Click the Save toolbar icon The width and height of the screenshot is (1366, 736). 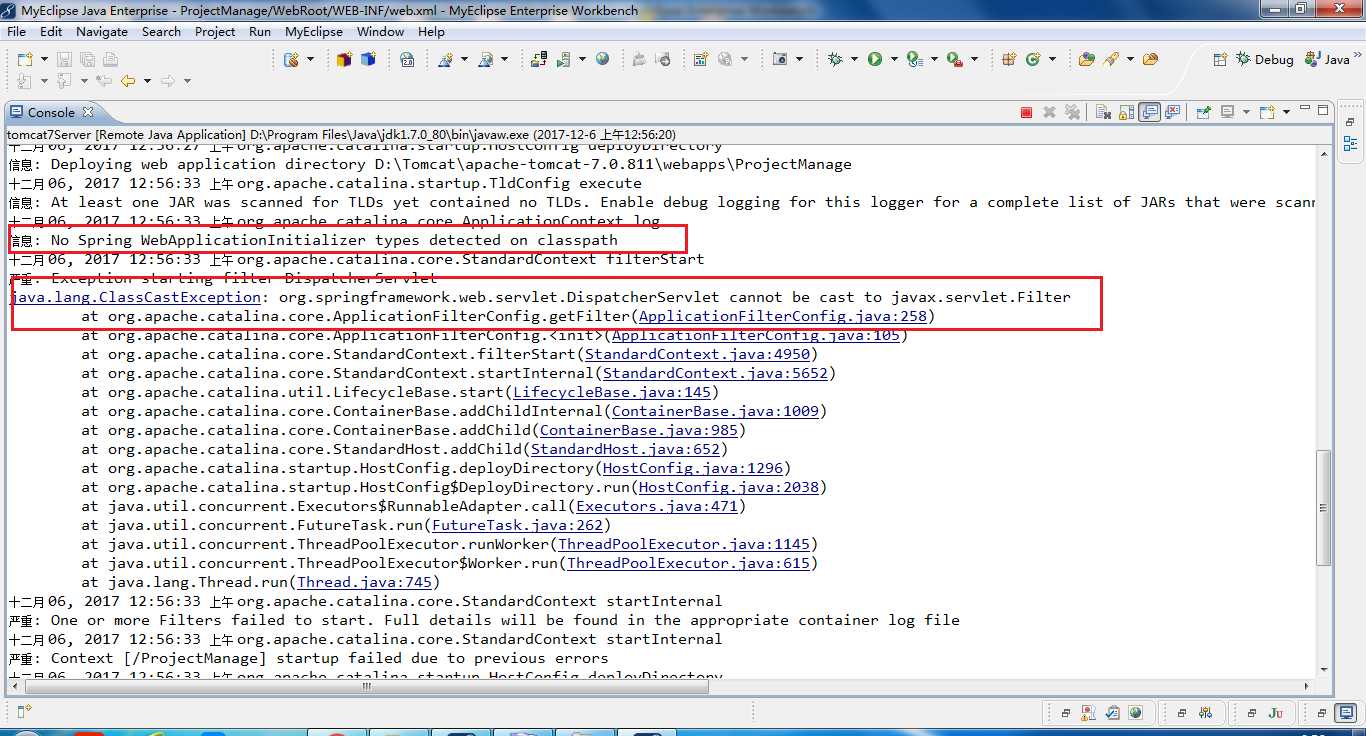click(x=64, y=60)
